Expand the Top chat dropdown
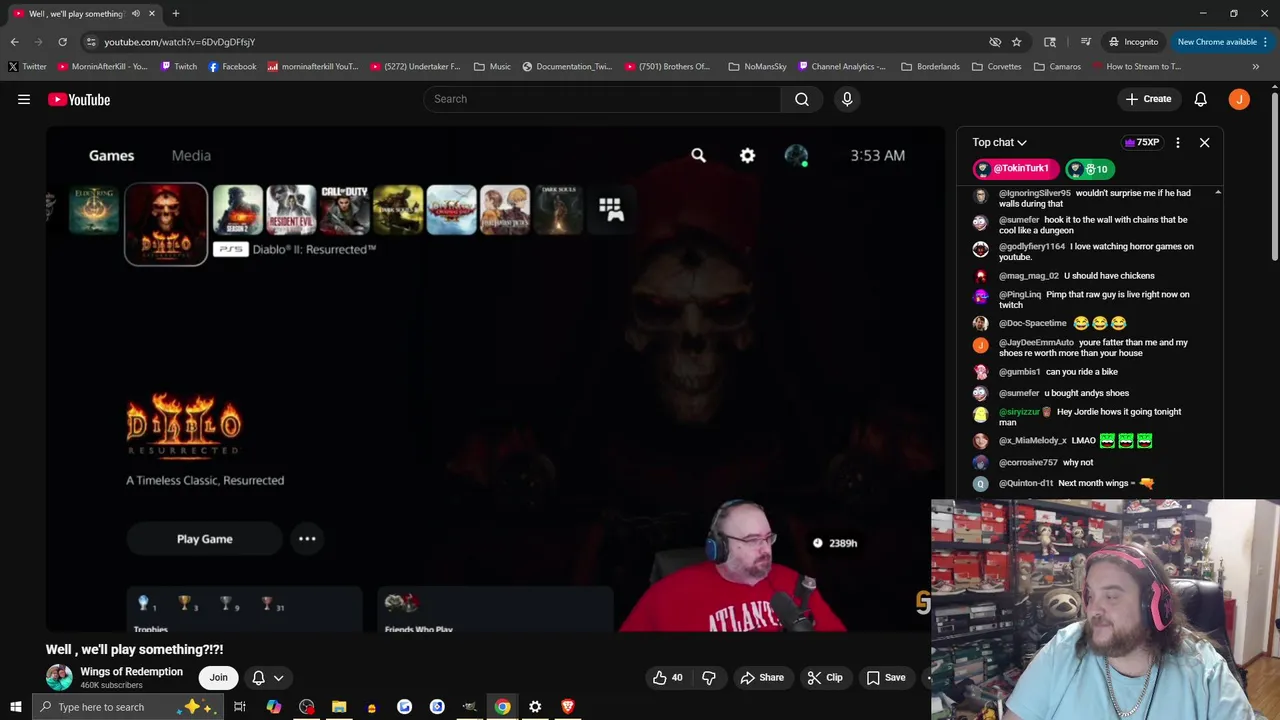The height and width of the screenshot is (720, 1280). point(999,143)
